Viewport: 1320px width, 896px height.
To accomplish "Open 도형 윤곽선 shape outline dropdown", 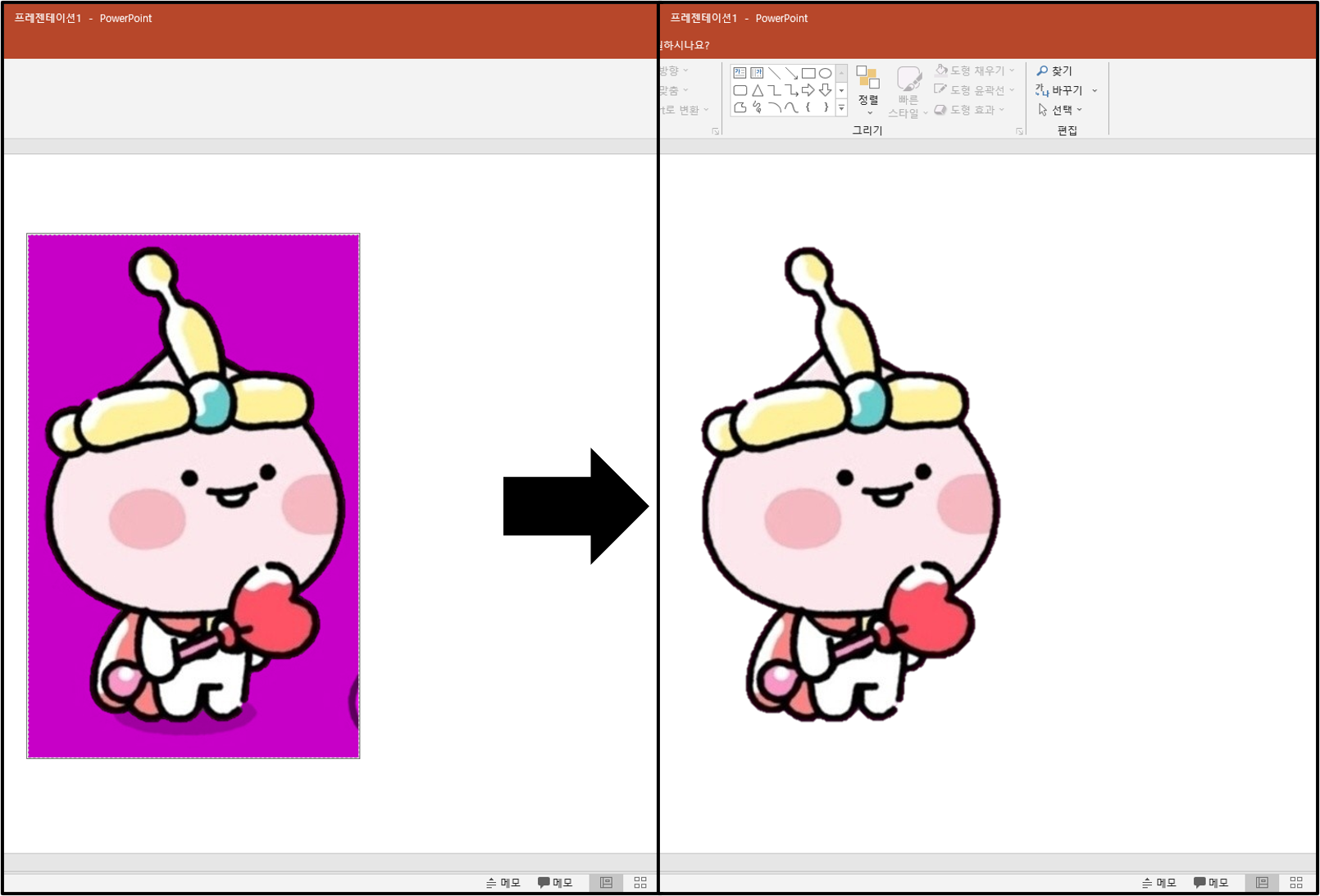I will pos(975,90).
